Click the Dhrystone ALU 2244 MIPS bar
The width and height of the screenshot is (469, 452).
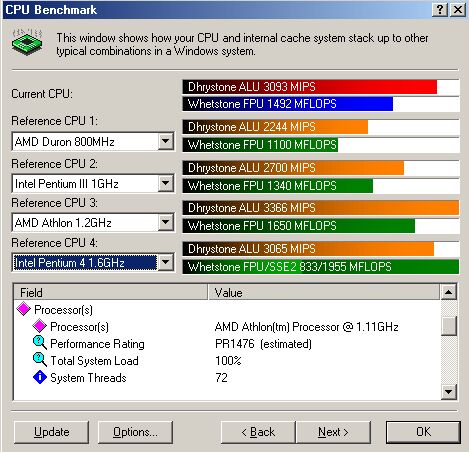click(x=275, y=127)
